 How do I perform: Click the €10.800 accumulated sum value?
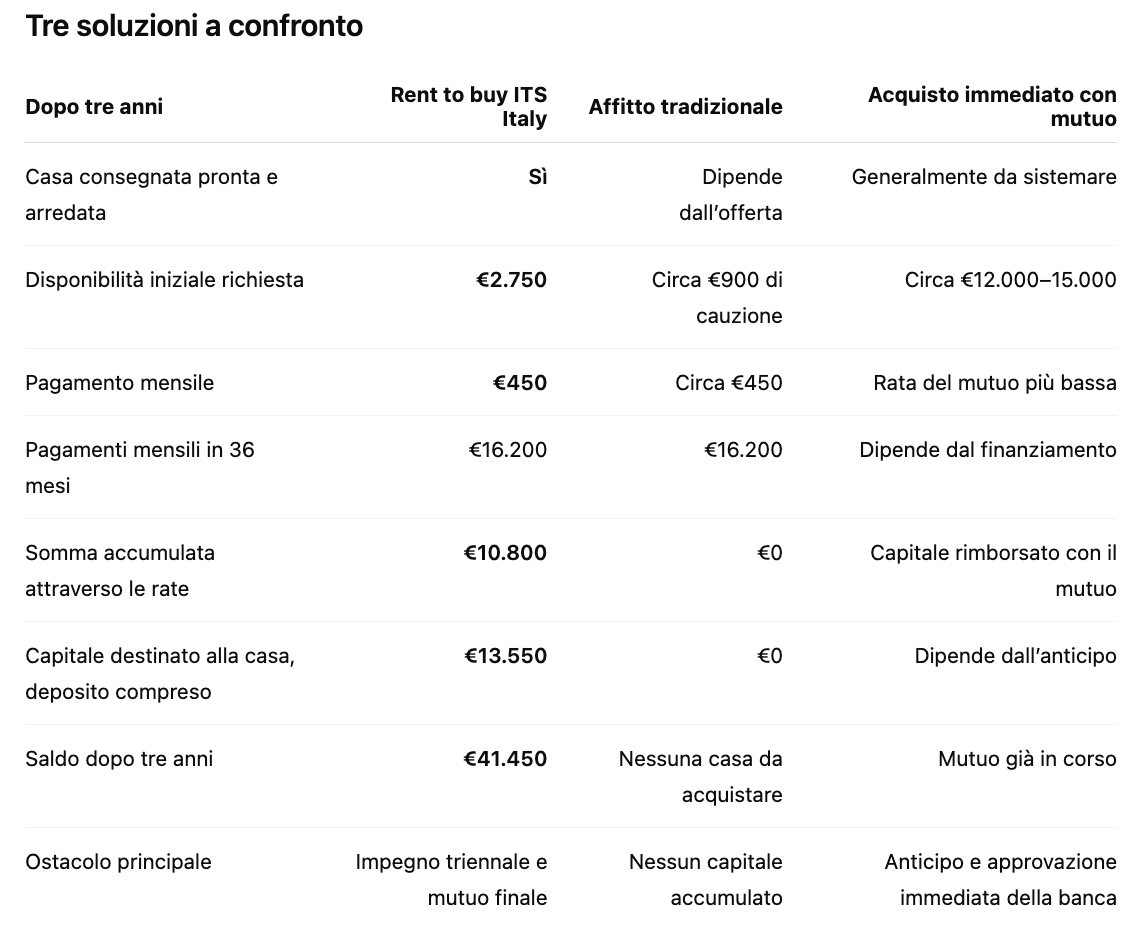point(505,553)
